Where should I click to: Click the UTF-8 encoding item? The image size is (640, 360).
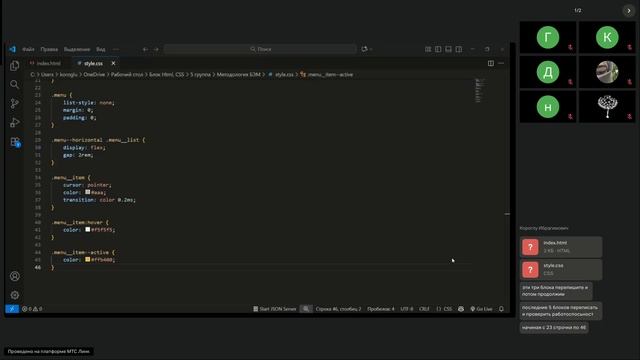407,309
